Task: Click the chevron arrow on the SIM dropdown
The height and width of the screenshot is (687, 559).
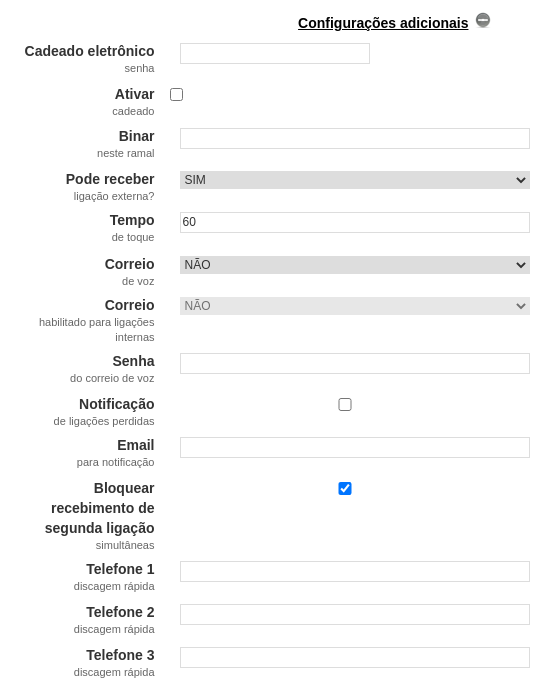Action: [520, 180]
